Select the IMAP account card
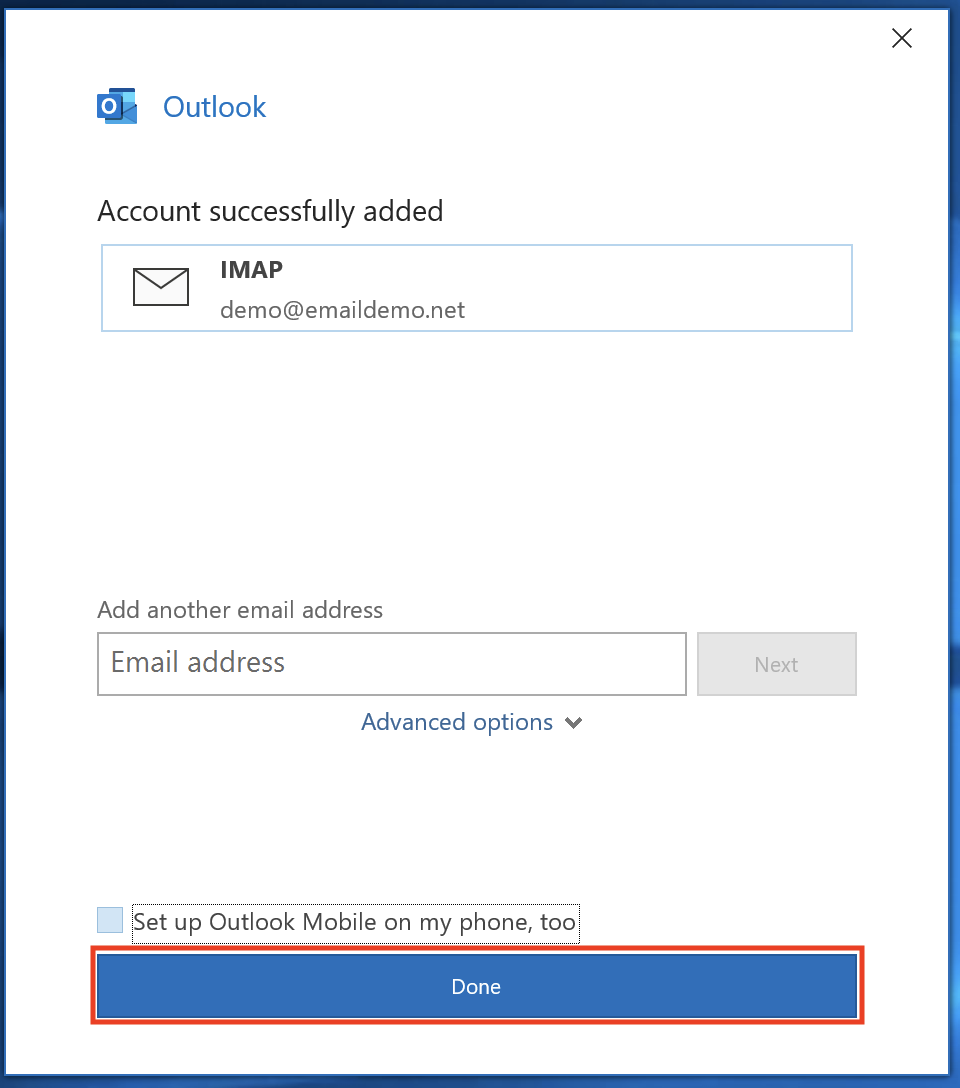The width and height of the screenshot is (960, 1088). point(477,288)
